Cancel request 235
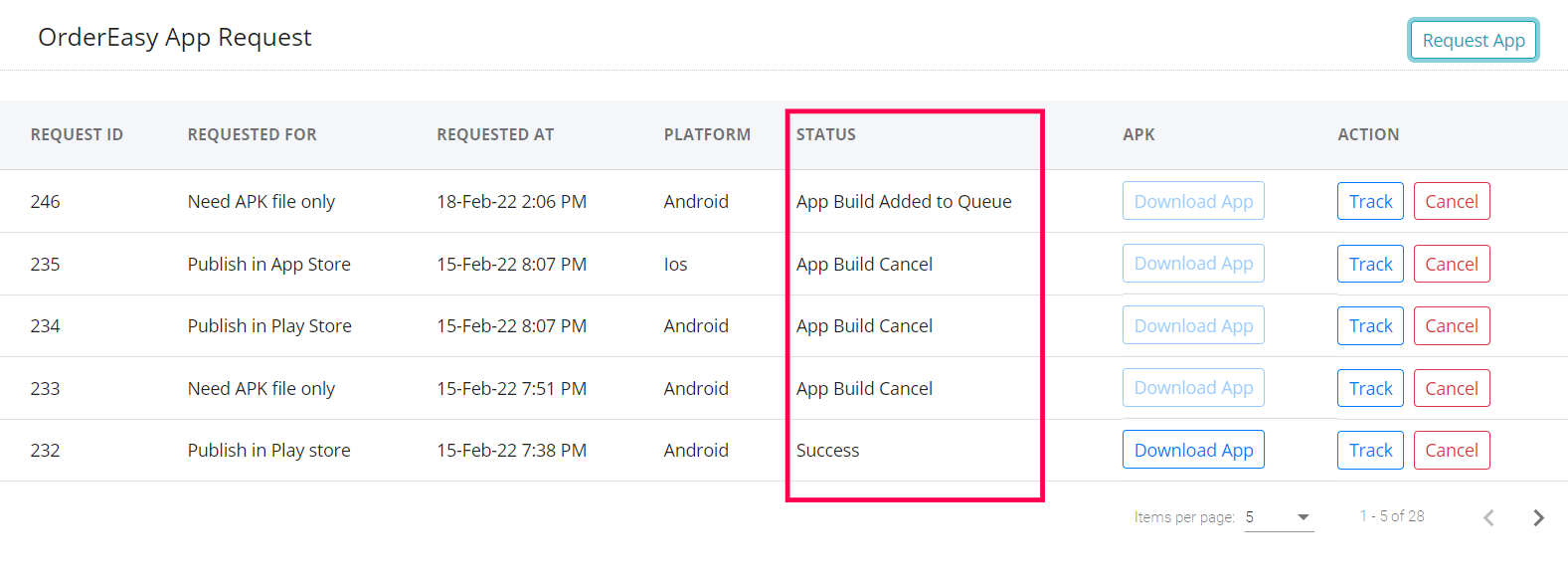The height and width of the screenshot is (585, 1568). tap(1451, 264)
